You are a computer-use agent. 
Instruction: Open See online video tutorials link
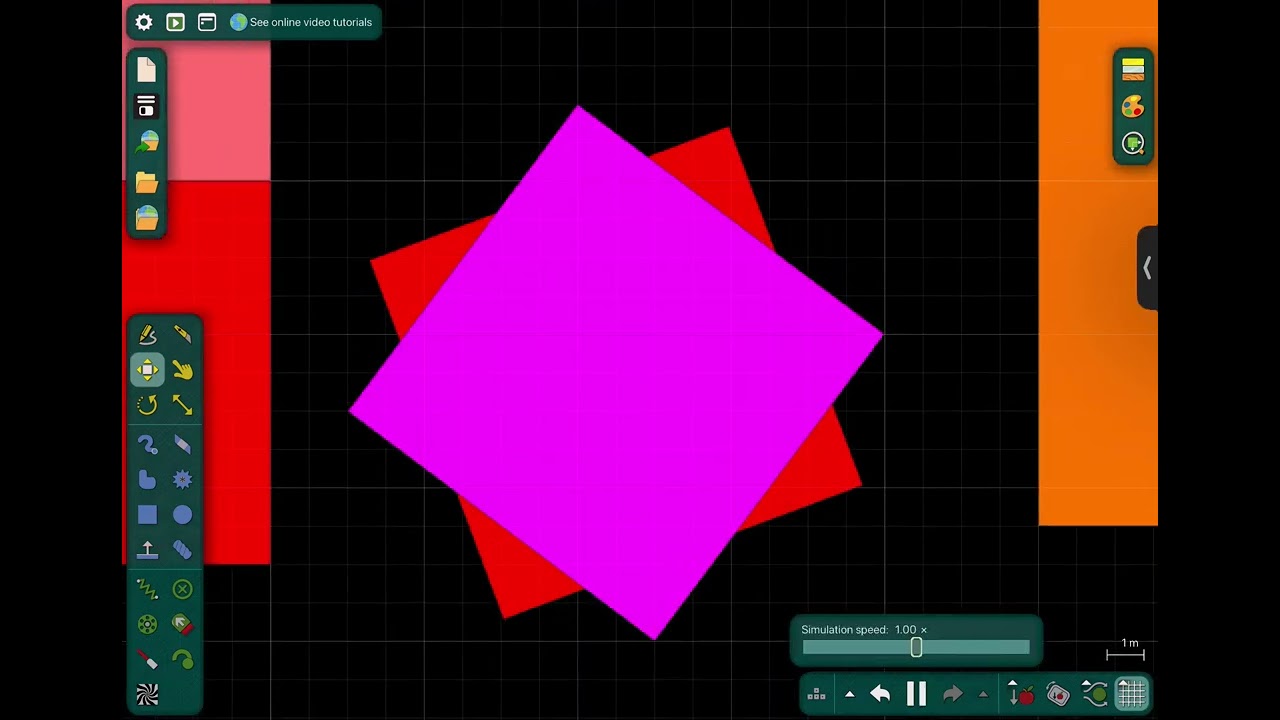tap(301, 22)
